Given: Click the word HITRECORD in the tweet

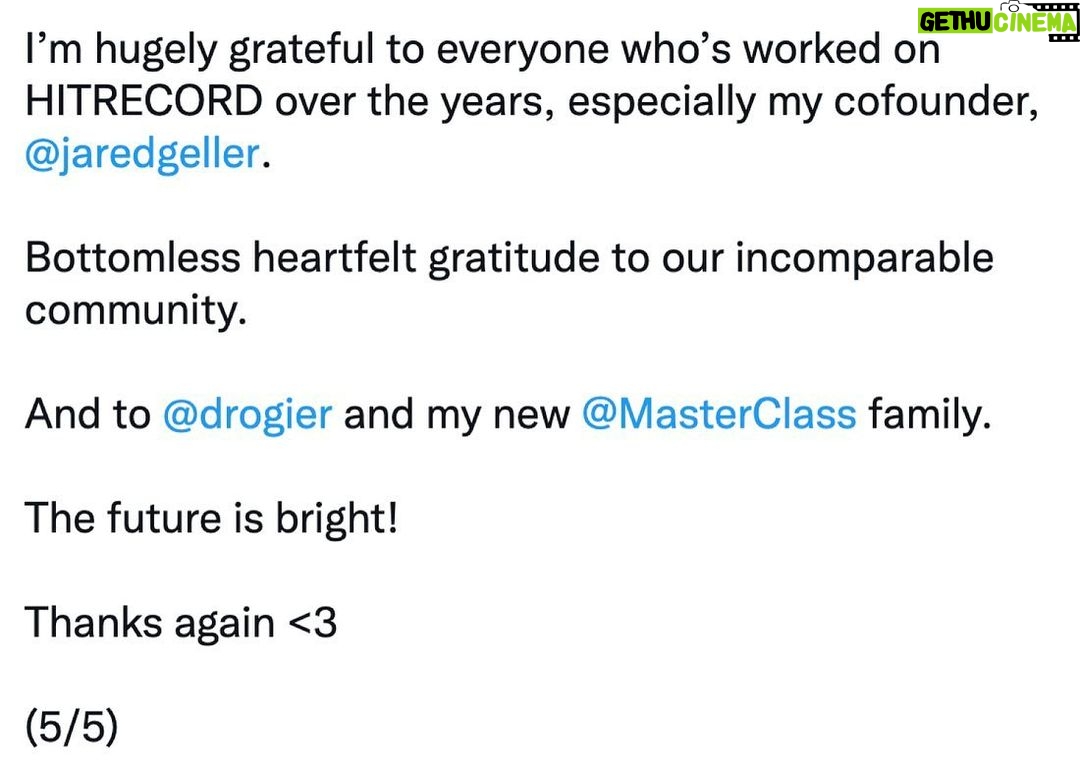Looking at the screenshot, I should (144, 101).
